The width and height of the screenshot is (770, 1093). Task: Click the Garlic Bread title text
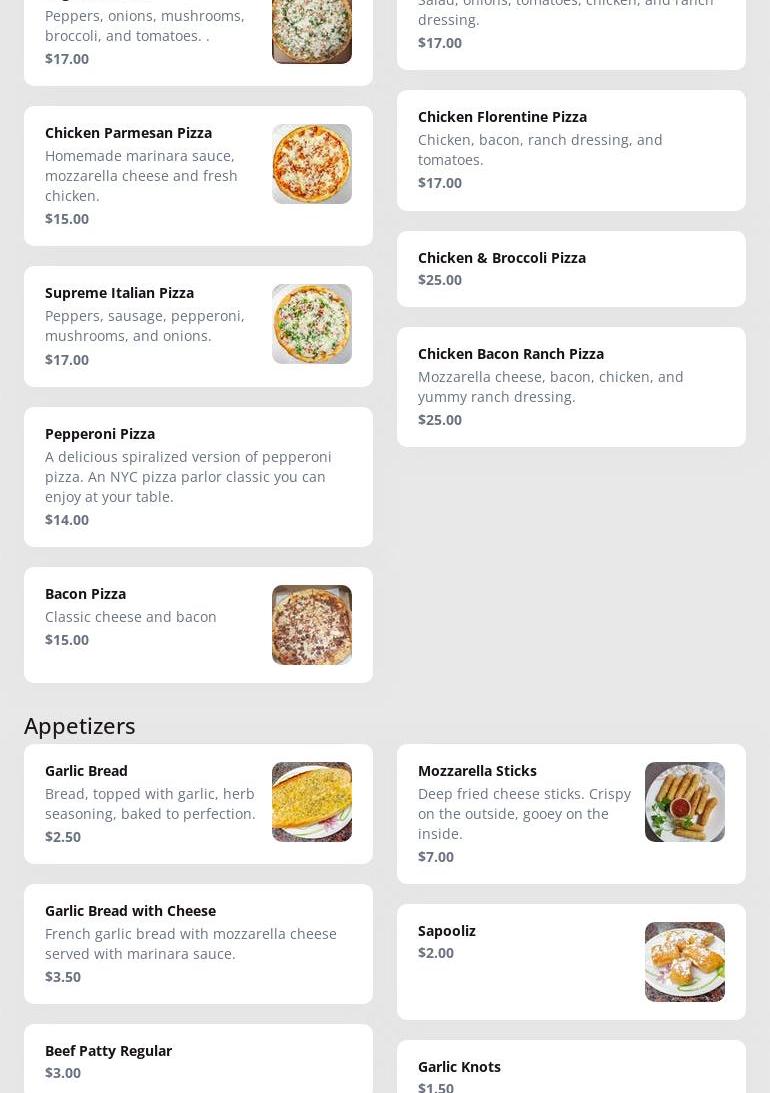click(86, 770)
